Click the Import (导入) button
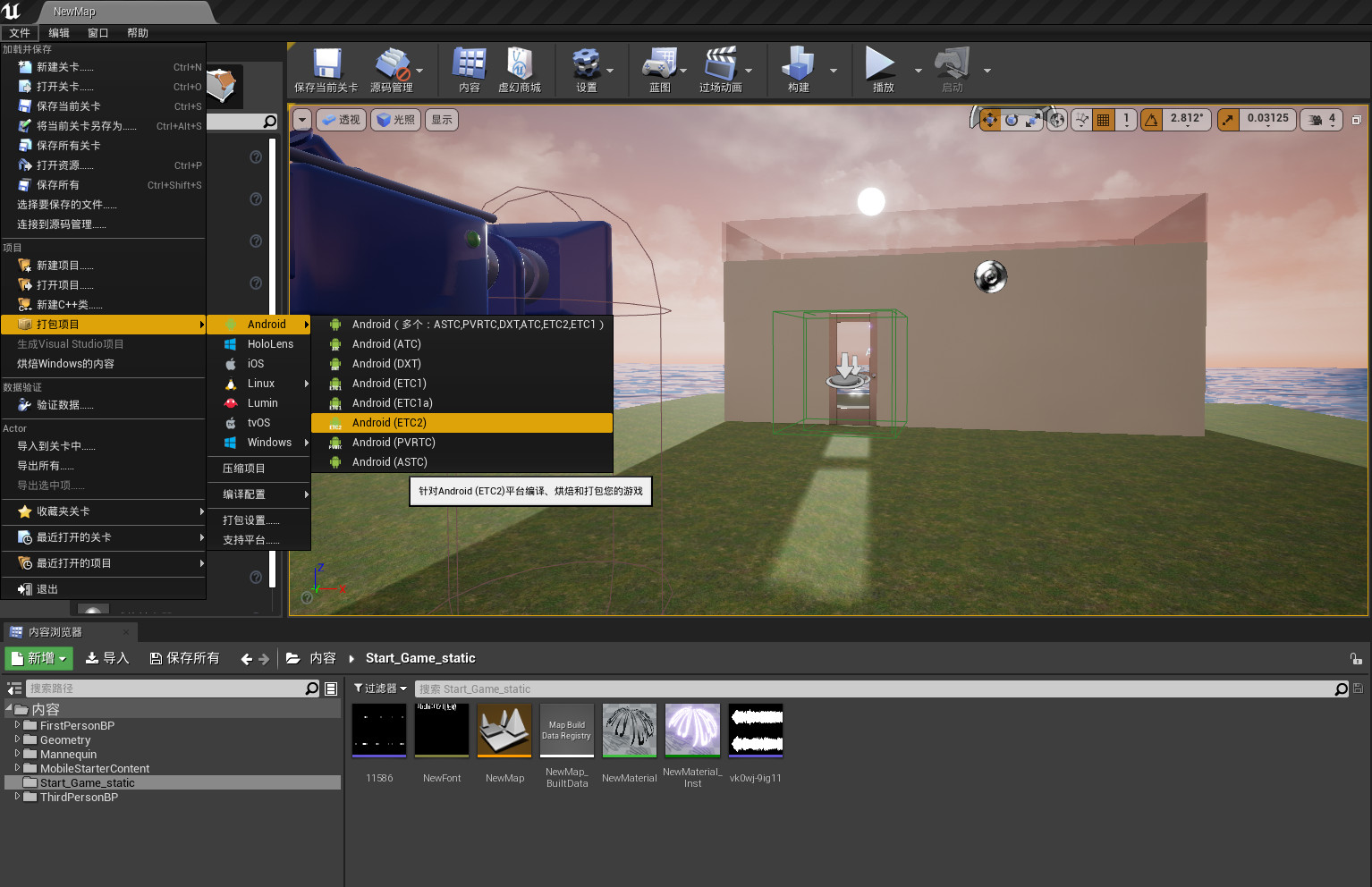Image resolution: width=1372 pixels, height=887 pixels. pos(107,658)
